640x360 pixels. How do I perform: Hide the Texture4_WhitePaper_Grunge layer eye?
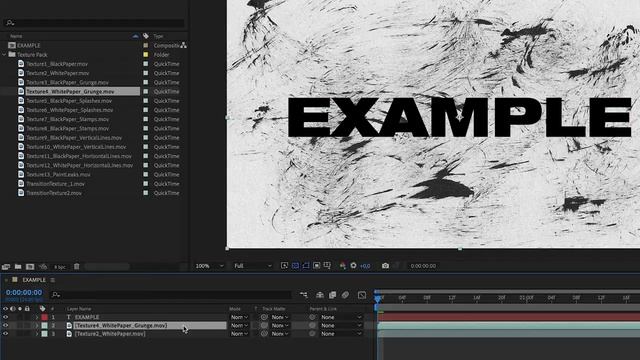pos(5,325)
